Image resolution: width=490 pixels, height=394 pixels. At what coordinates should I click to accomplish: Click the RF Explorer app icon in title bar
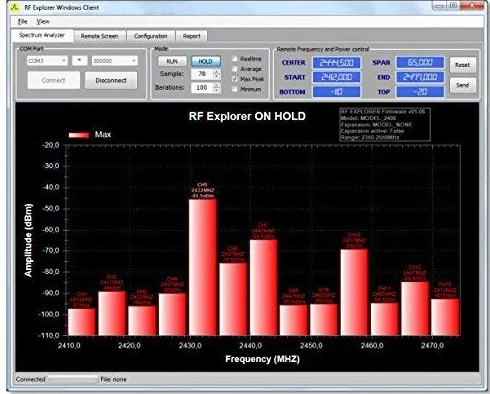(15, 7)
